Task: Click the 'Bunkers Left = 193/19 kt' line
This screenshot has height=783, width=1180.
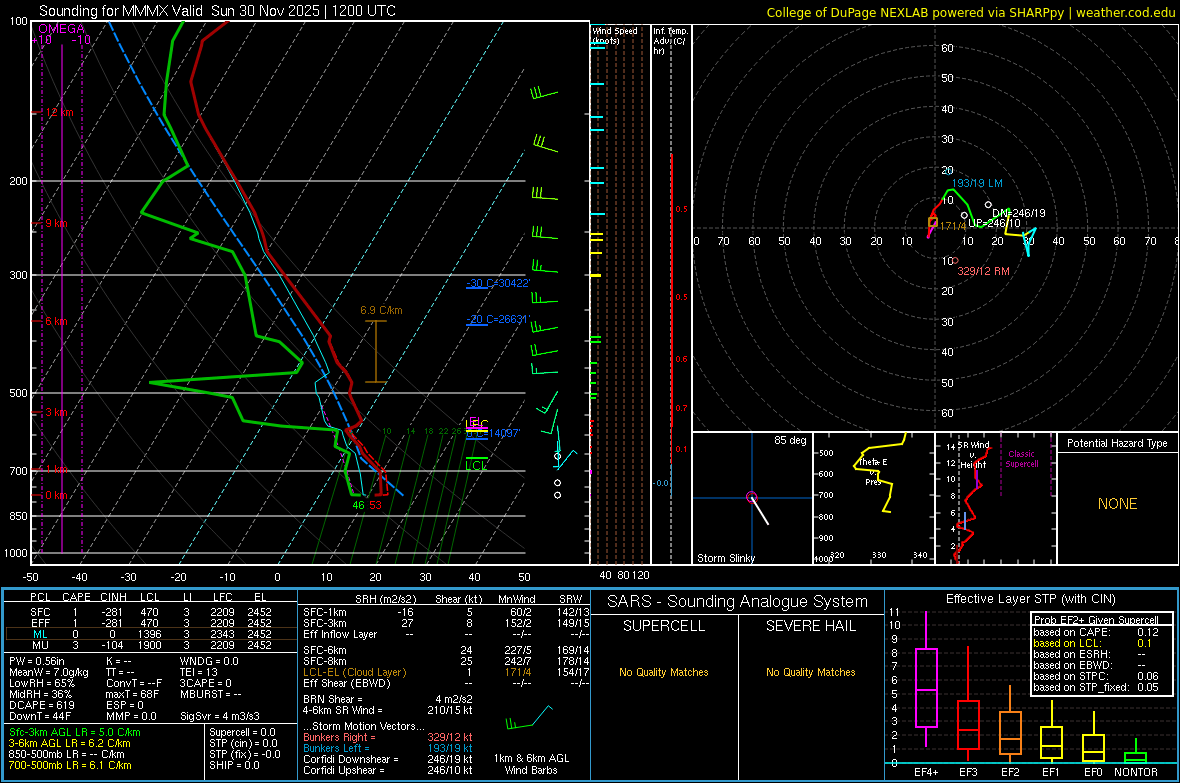Action: tap(388, 748)
